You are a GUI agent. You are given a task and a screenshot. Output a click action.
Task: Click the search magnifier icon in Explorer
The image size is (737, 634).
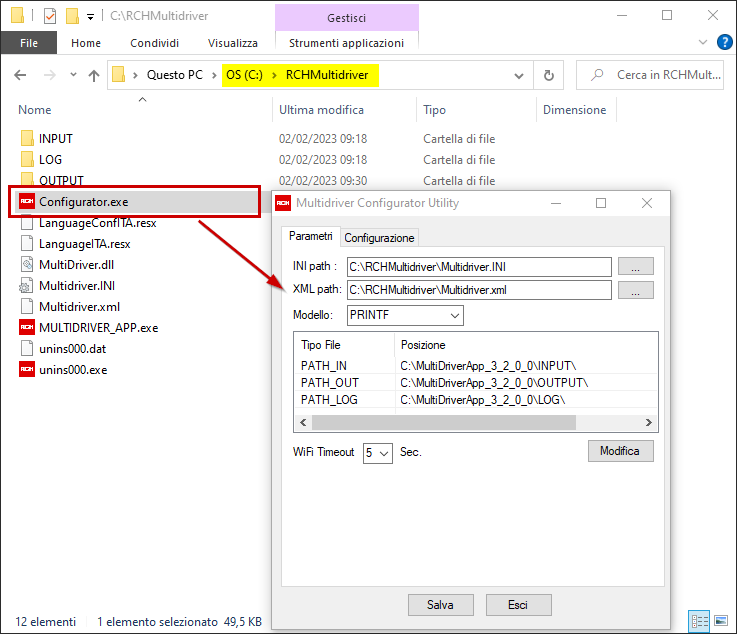(597, 75)
